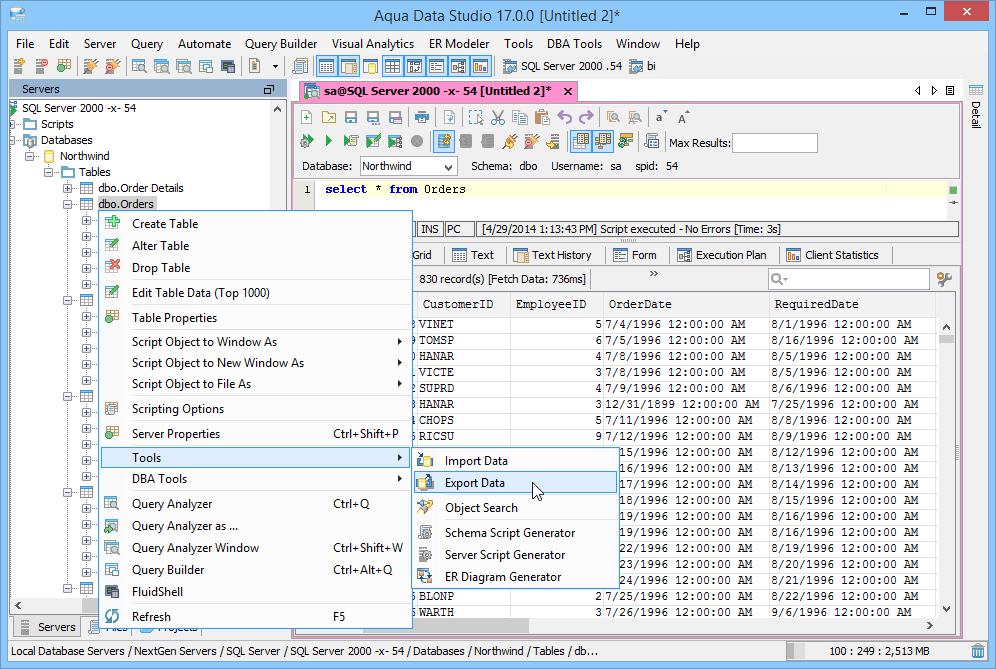Expand the Scripts folder node
Screen dimensions: 996x669
[13, 124]
